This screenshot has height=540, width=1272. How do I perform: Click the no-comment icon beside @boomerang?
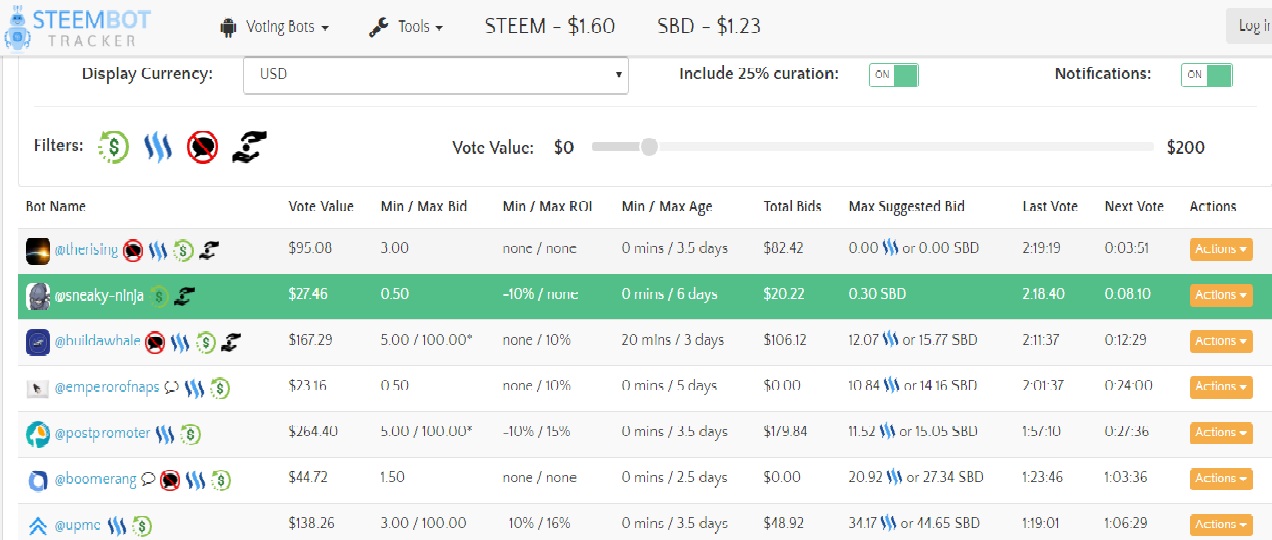pyautogui.click(x=171, y=479)
